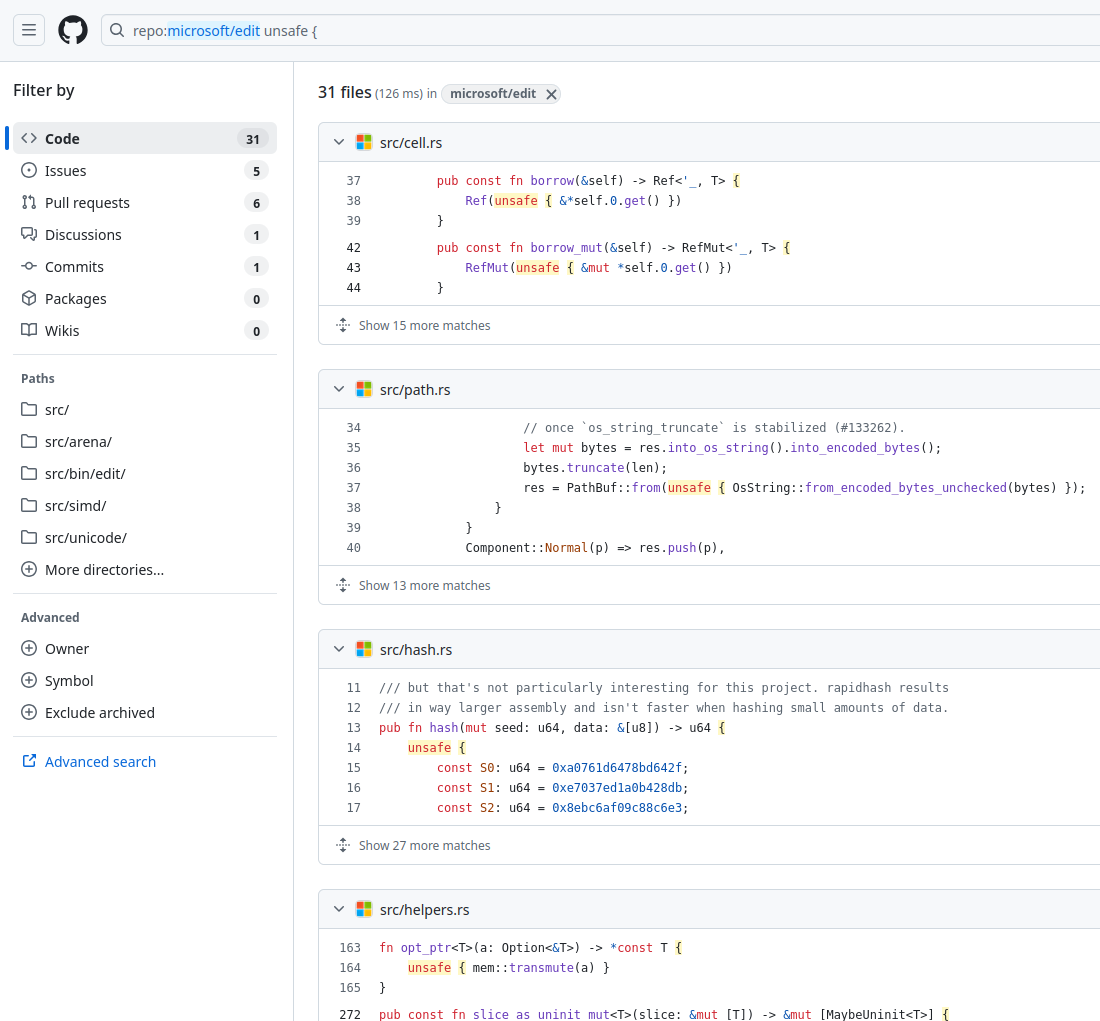Click the plus icon for More directories

(x=29, y=569)
